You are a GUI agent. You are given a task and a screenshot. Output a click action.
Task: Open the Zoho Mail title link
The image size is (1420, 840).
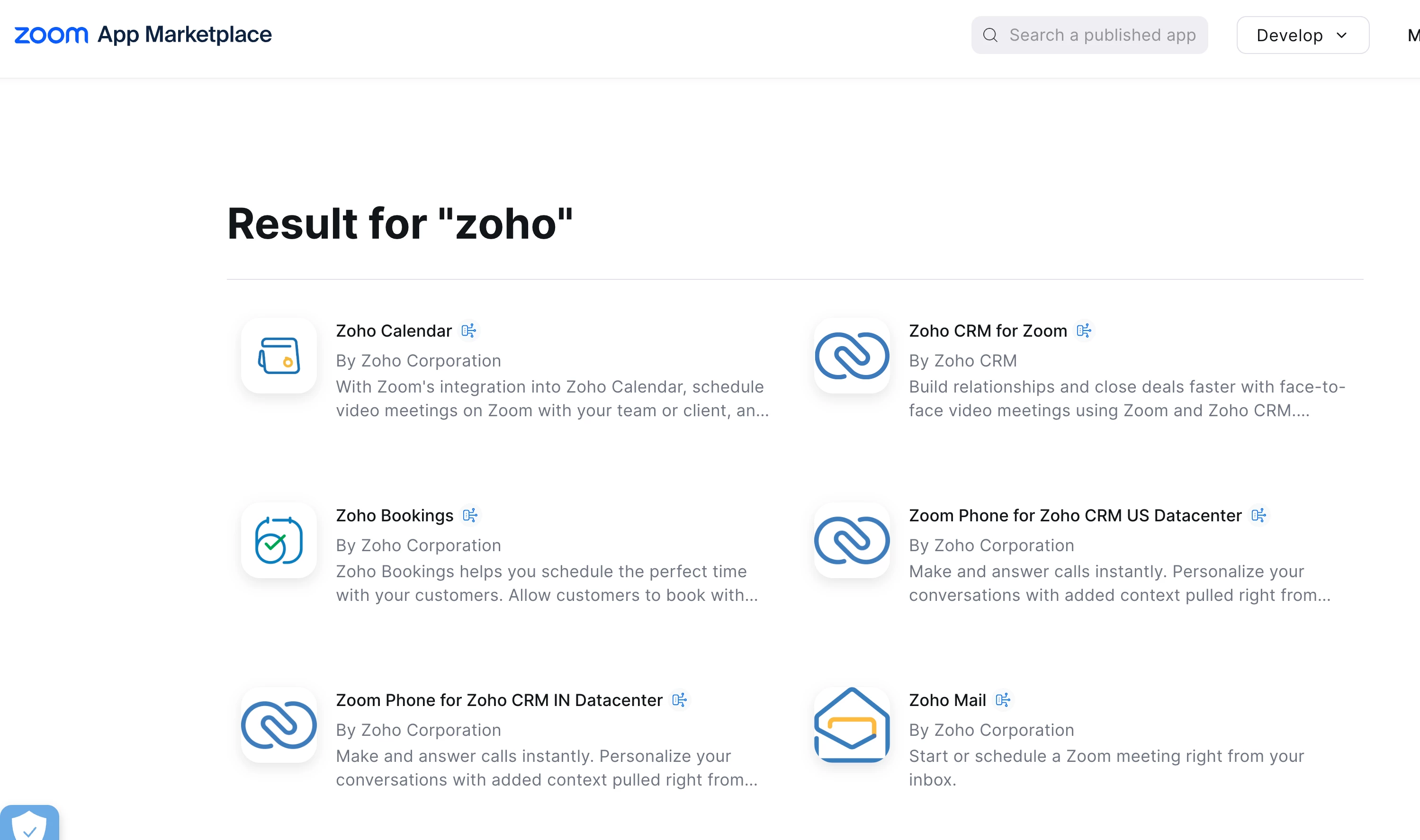(947, 700)
